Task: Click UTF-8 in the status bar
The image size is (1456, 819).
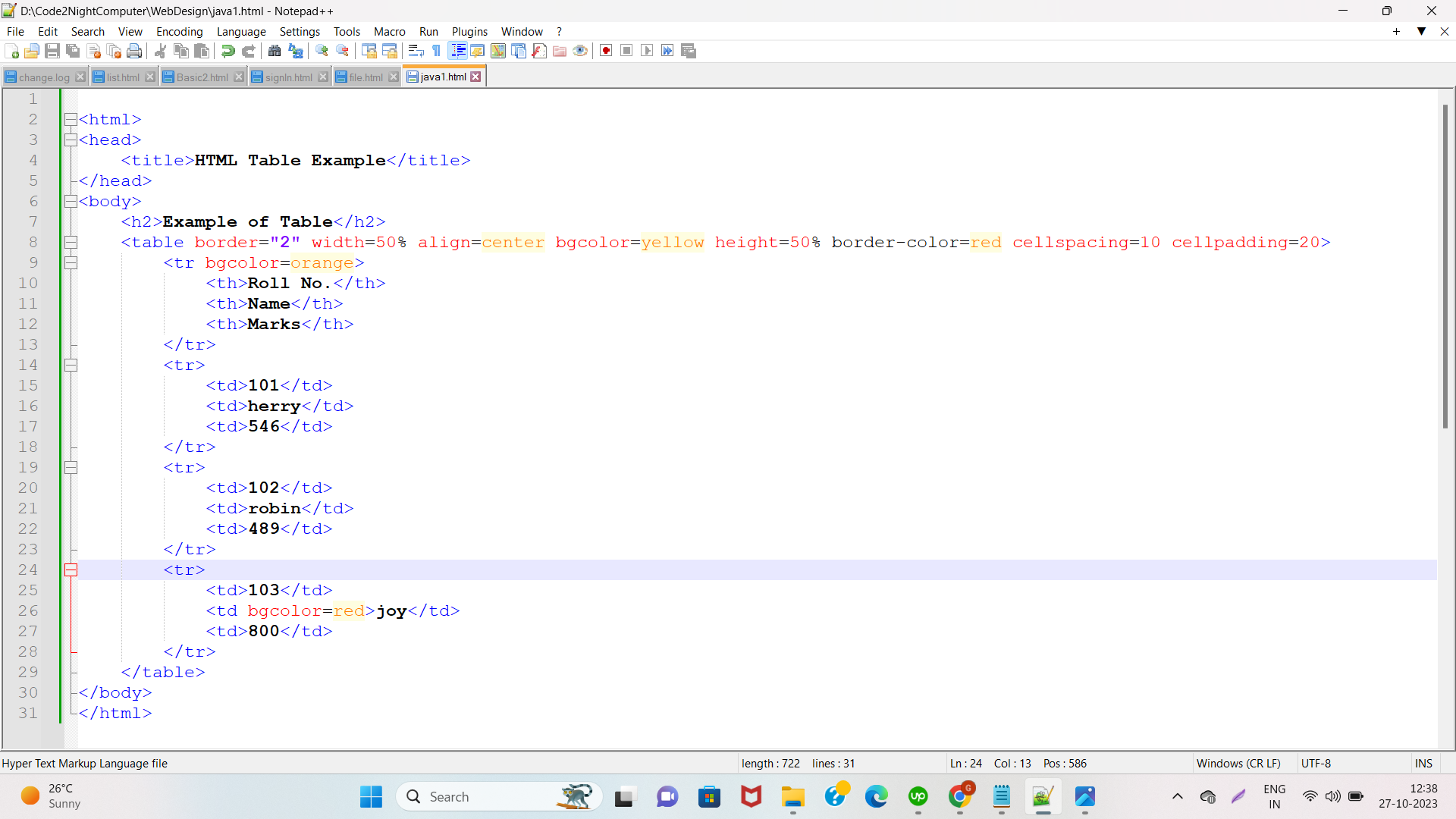Action: (x=1316, y=764)
